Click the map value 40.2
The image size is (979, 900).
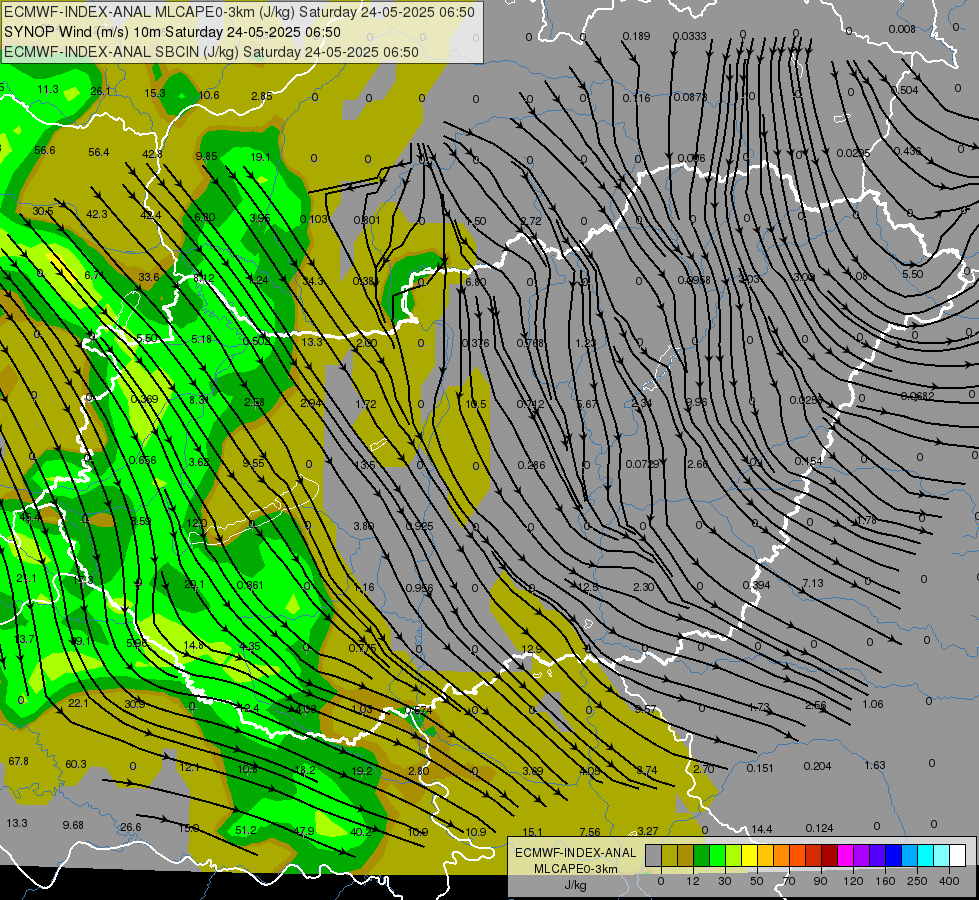[361, 832]
